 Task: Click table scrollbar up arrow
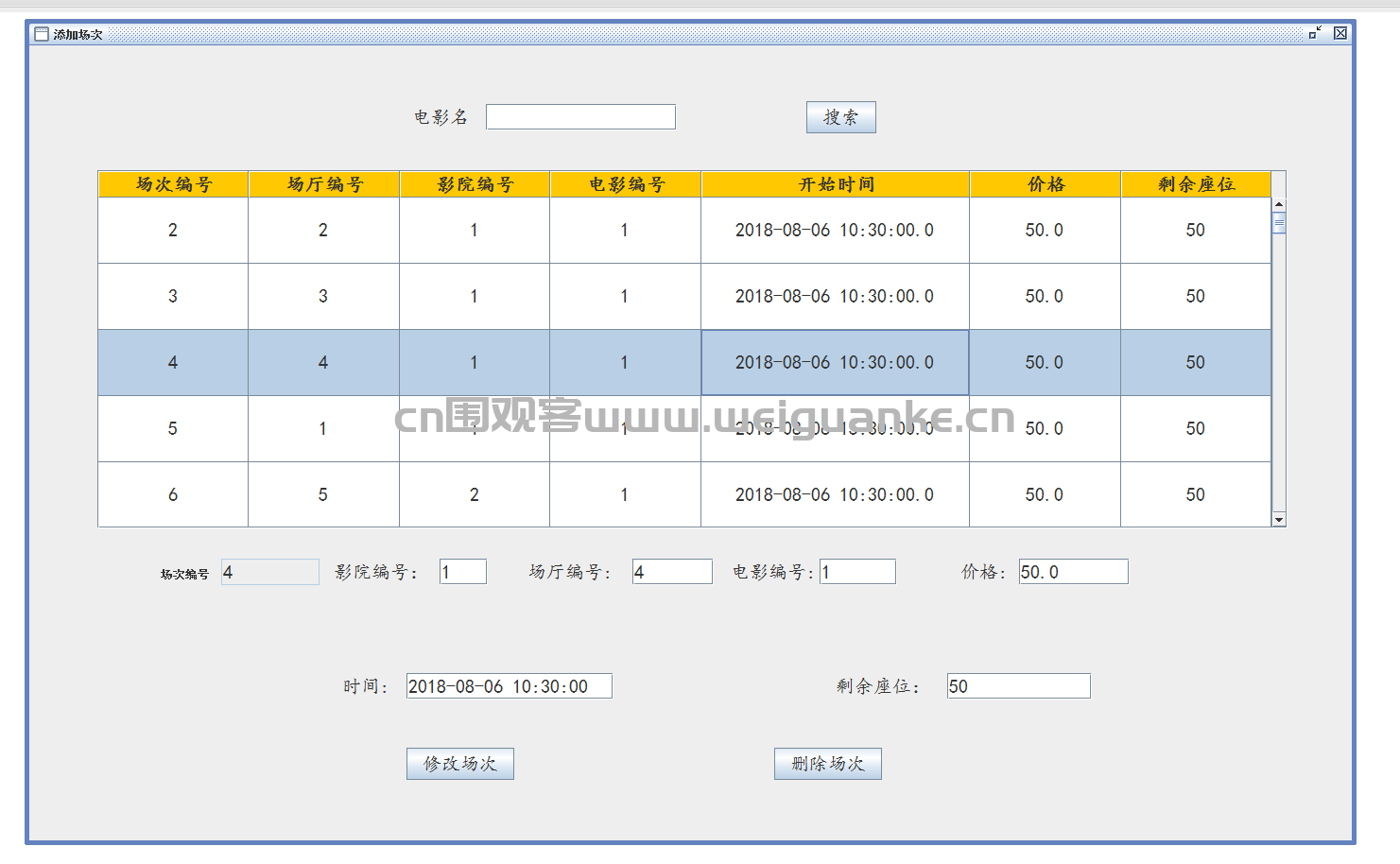1278,204
